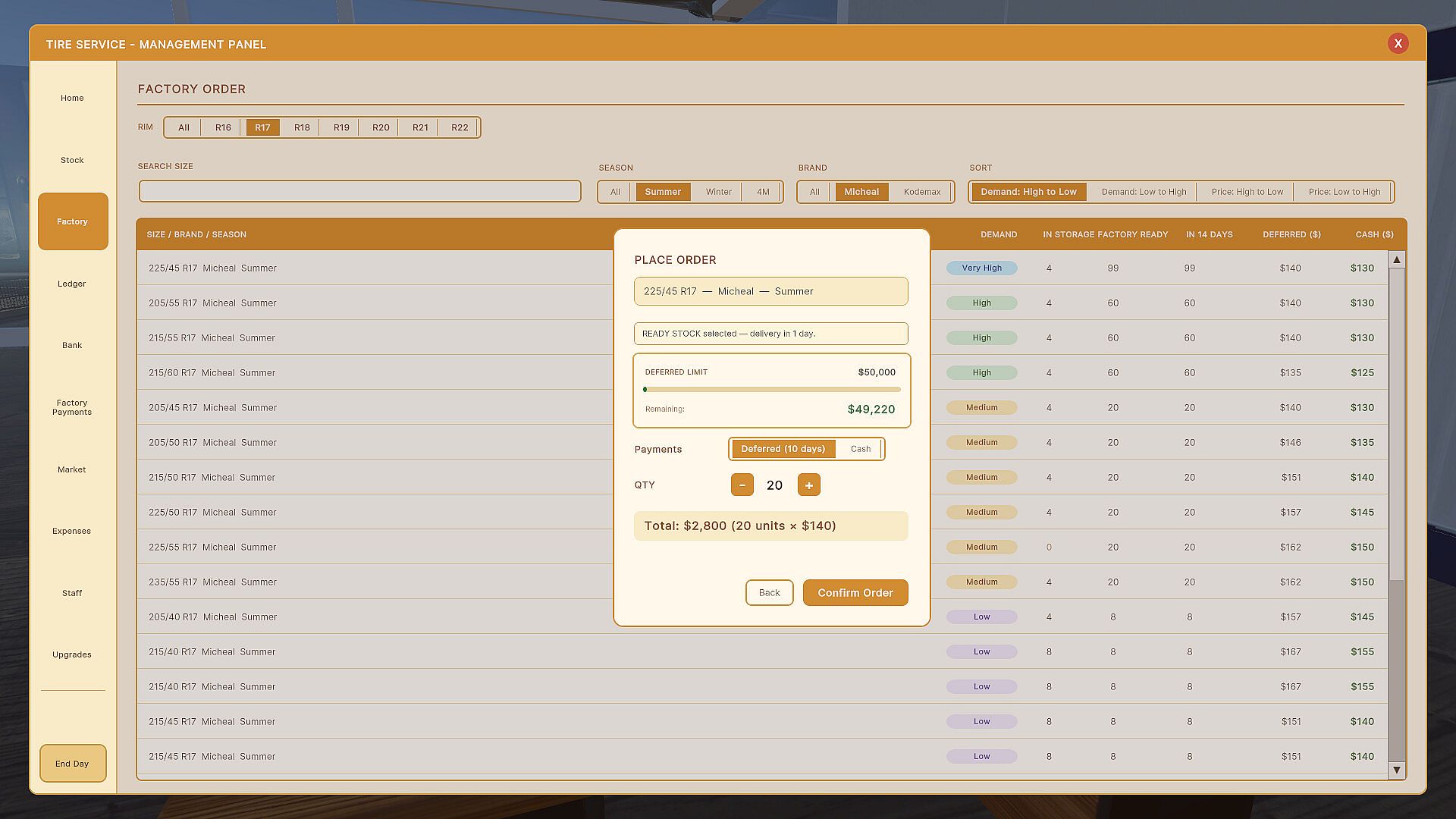The image size is (1456, 819).
Task: Select the 235/55 R17 Micheal Summer row
Action: 762,582
